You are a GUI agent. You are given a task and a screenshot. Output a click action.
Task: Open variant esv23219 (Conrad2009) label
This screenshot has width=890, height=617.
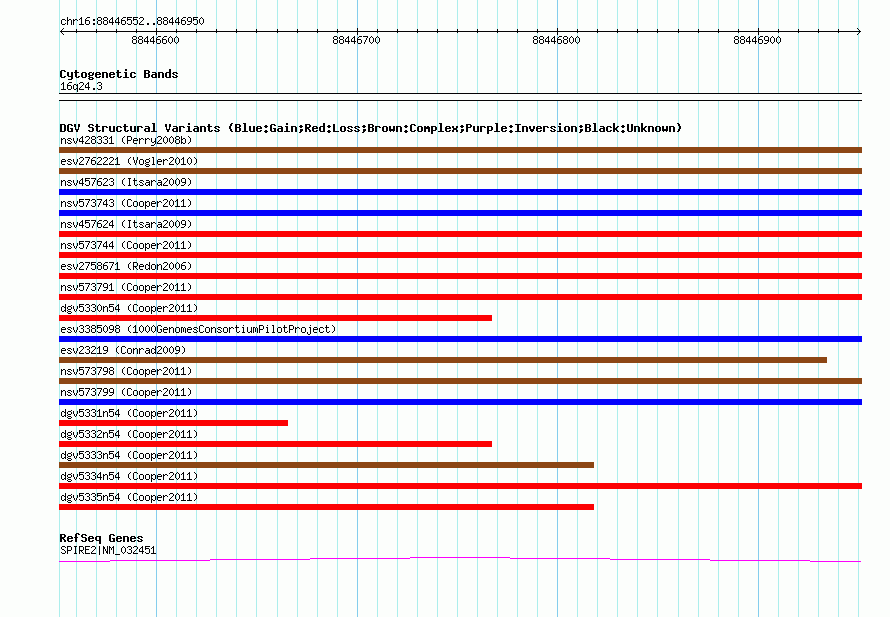click(x=123, y=350)
